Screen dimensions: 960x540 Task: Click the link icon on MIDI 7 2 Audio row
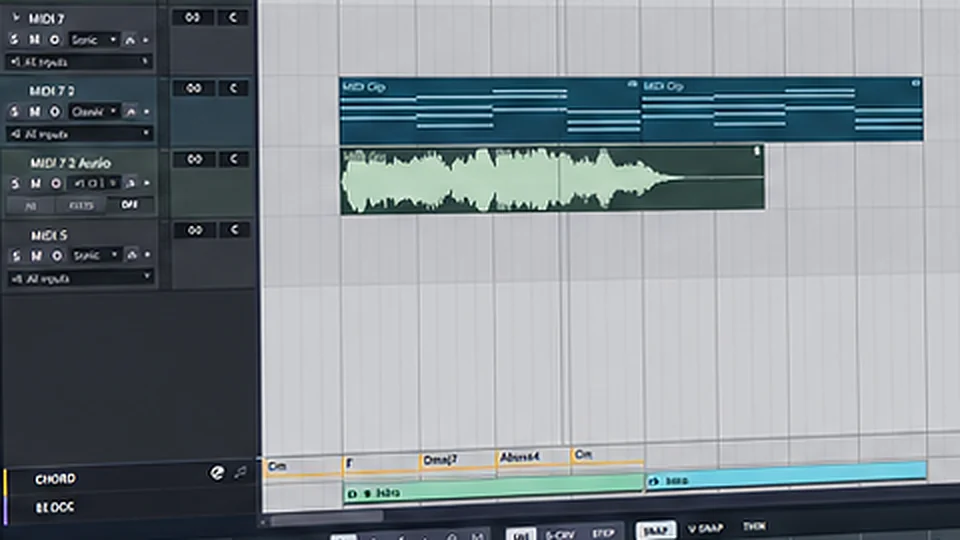[x=194, y=159]
